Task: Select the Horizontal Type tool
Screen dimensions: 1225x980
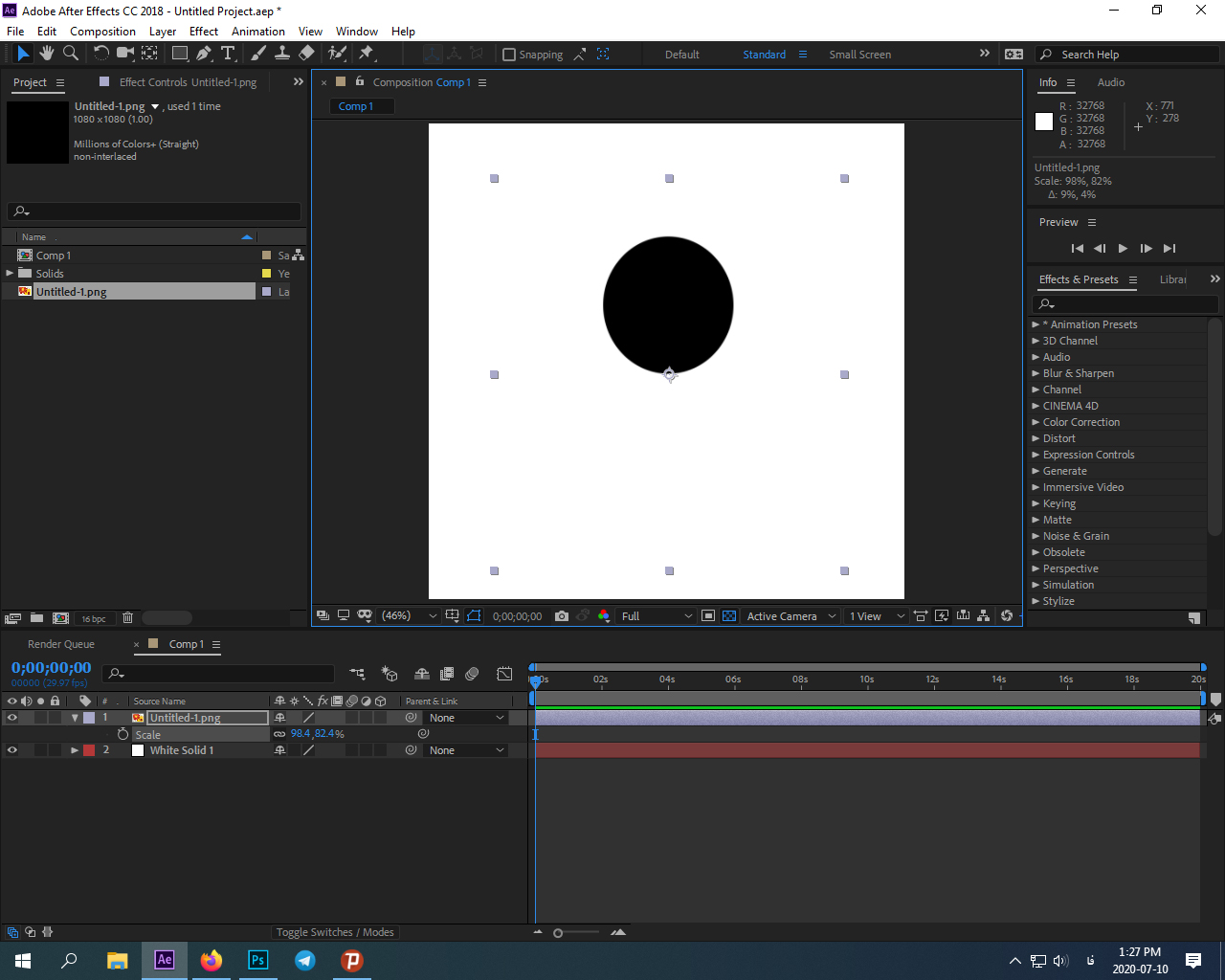Action: [228, 54]
